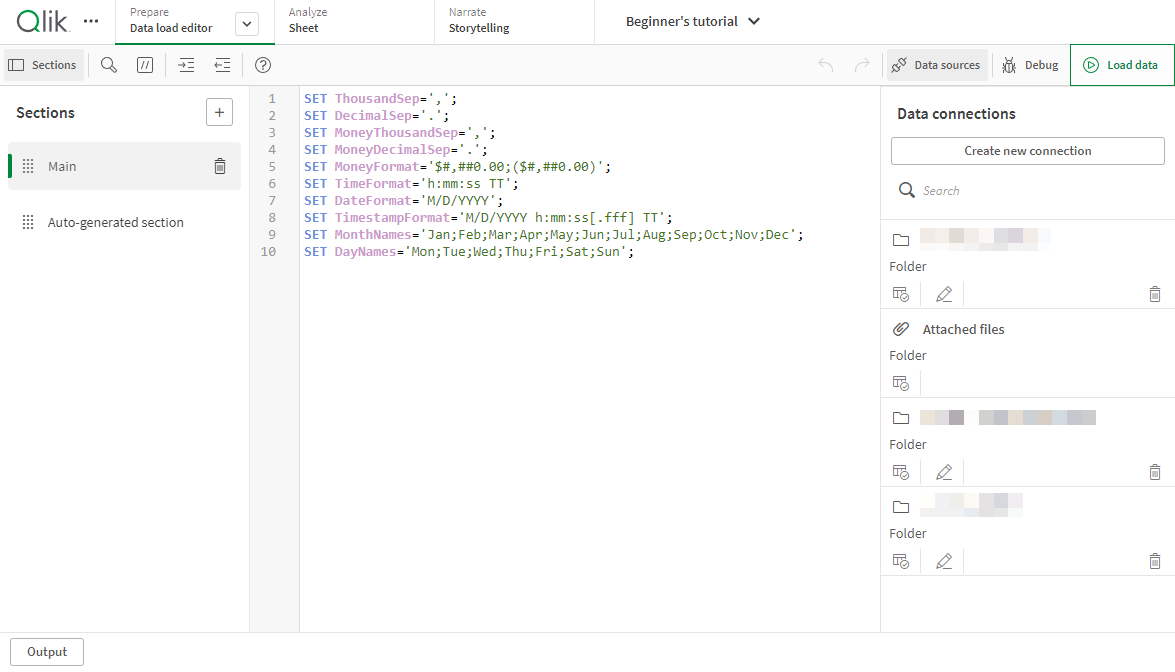Toggle the Sections panel visibility
1175x672 pixels.
click(x=43, y=64)
